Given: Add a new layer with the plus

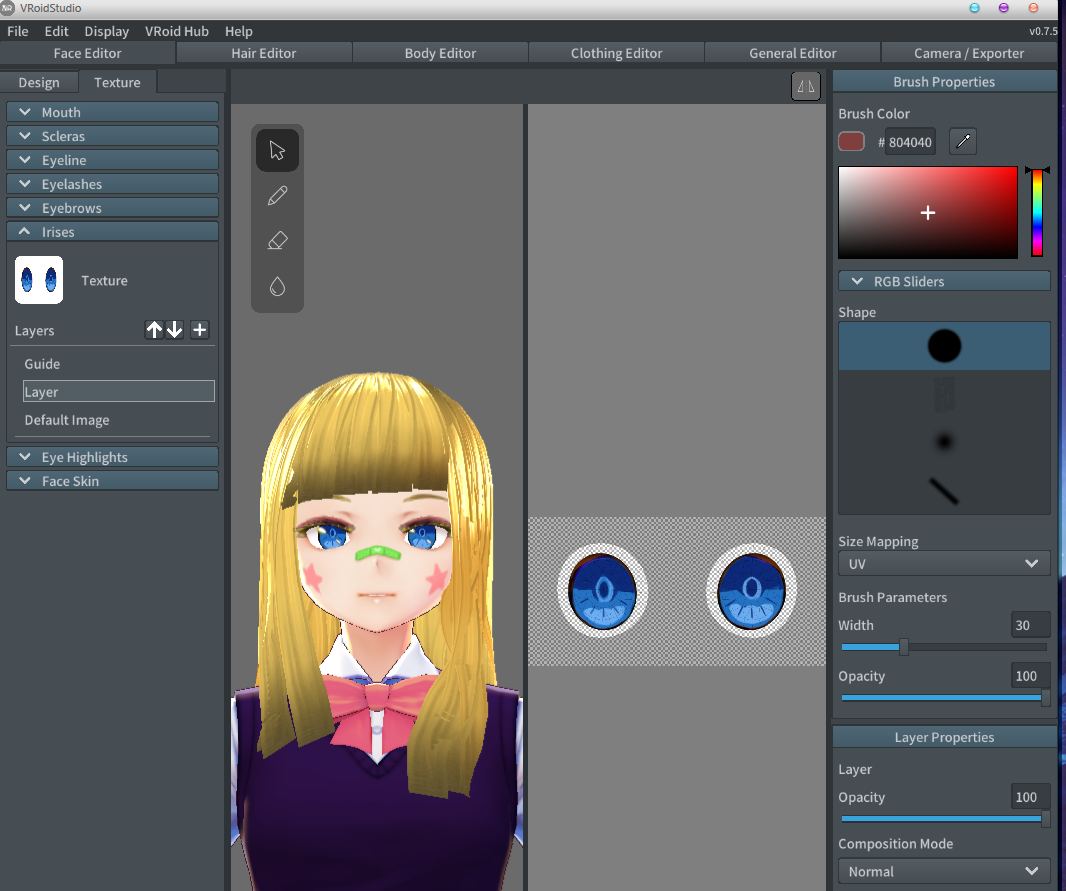Looking at the screenshot, I should tap(199, 330).
